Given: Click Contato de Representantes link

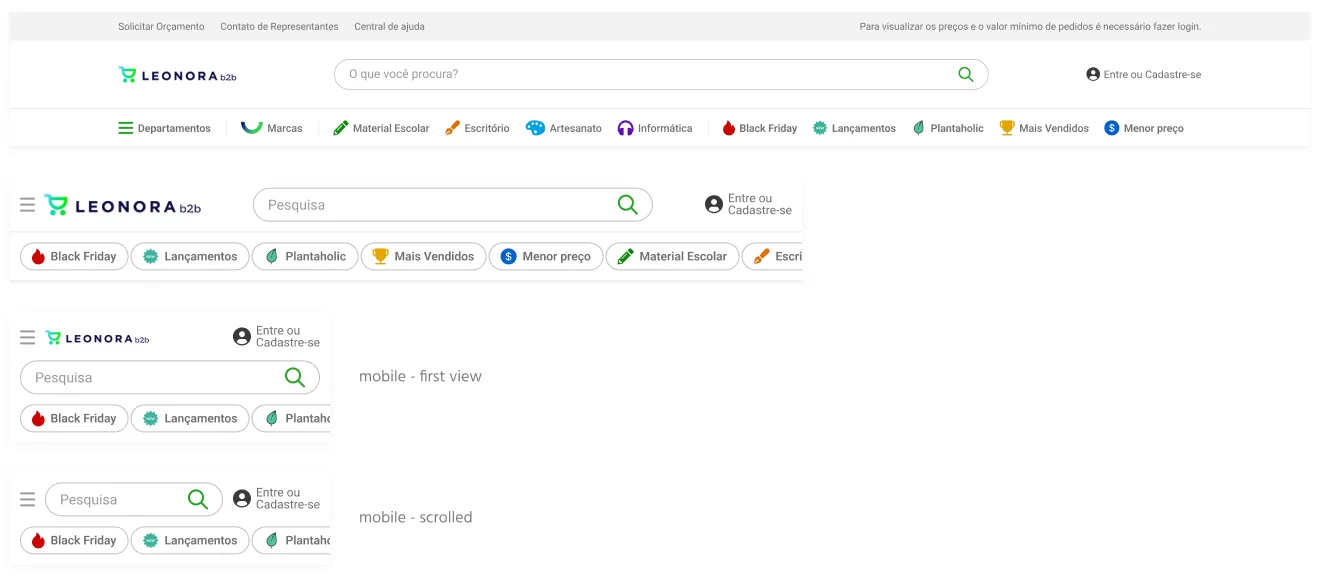Looking at the screenshot, I should click(279, 27).
